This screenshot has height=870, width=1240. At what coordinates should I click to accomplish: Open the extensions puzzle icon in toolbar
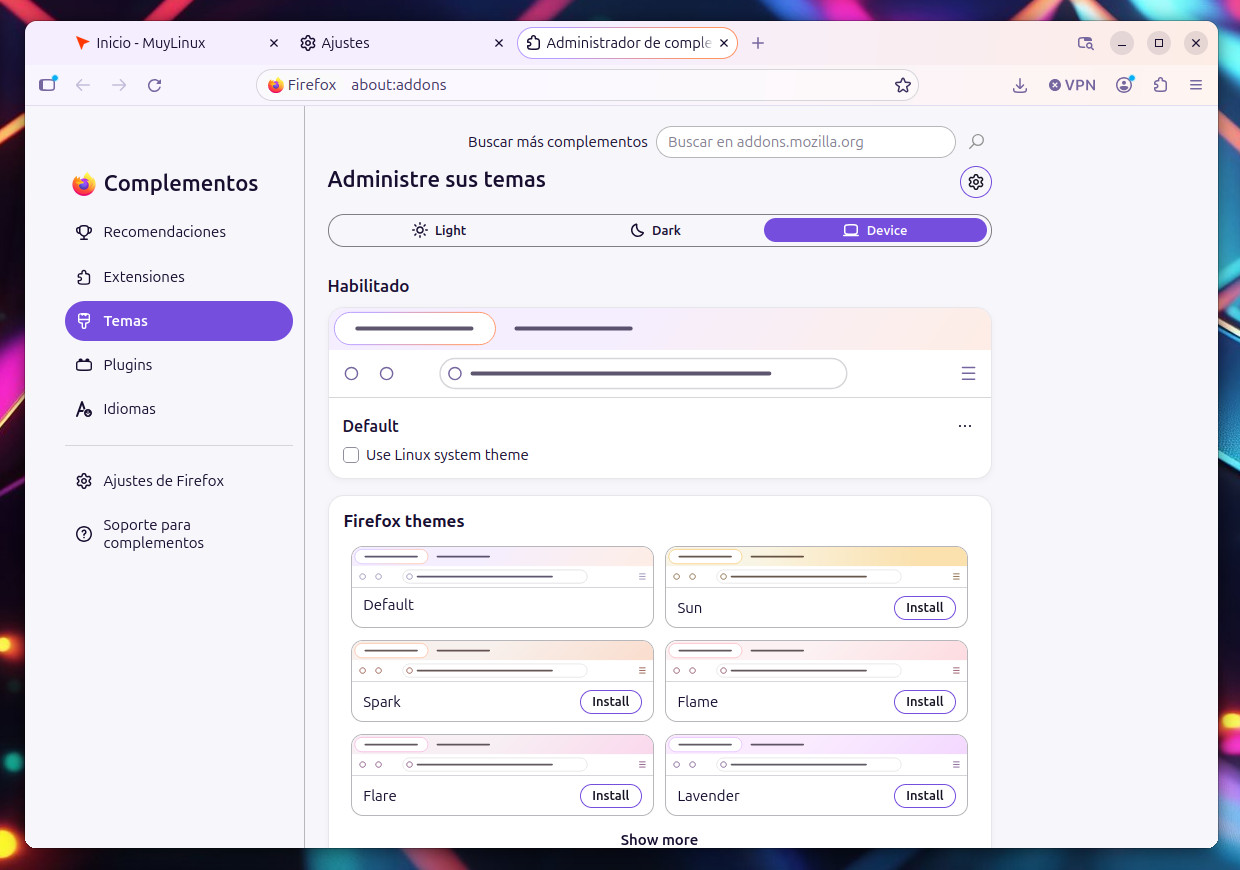click(x=1160, y=85)
